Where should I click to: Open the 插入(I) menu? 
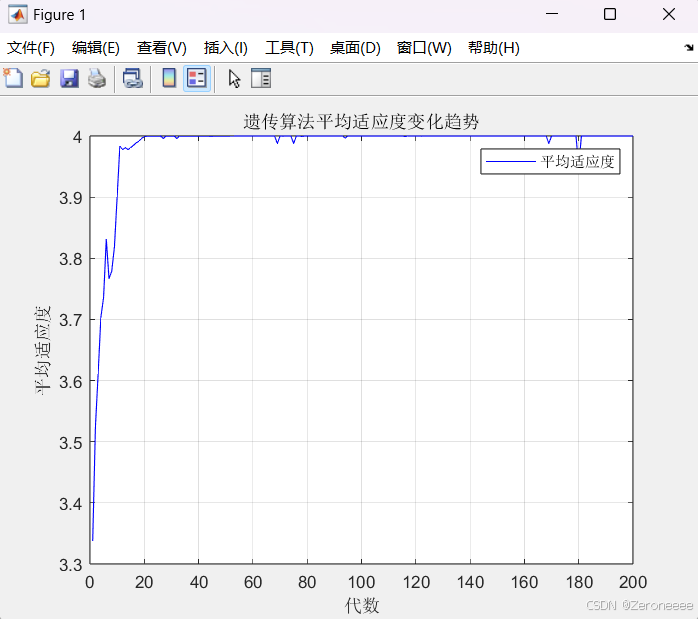226,48
